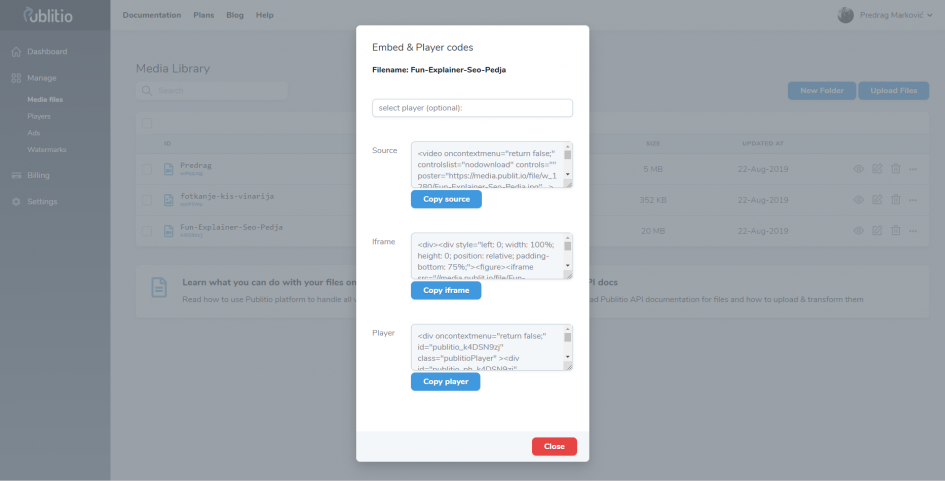Viewport: 945px width, 481px height.
Task: Click the Settings gear icon
Action: pos(16,202)
